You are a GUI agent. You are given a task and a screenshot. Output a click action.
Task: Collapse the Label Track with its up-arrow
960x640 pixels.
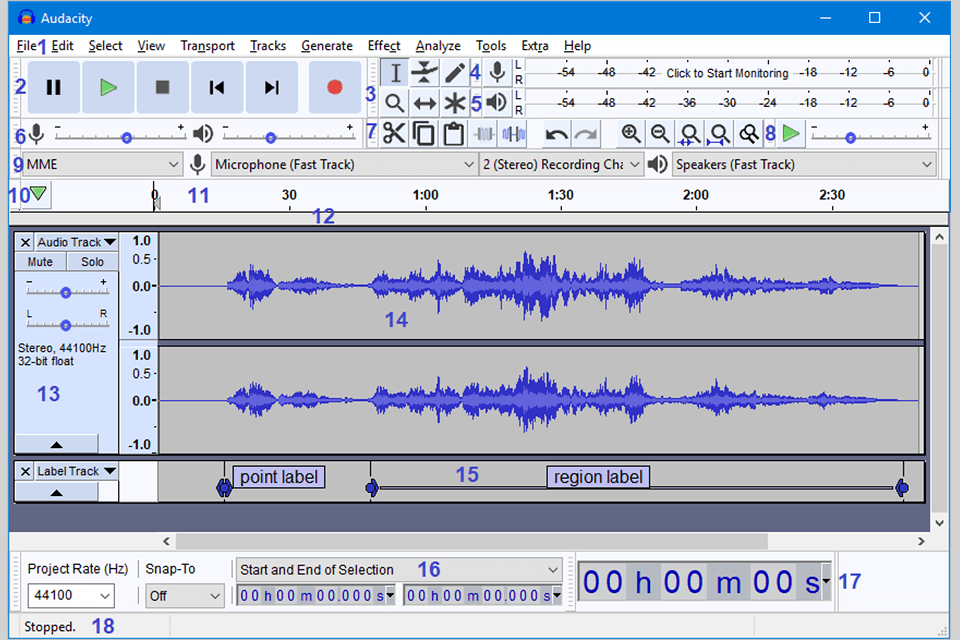[56, 492]
